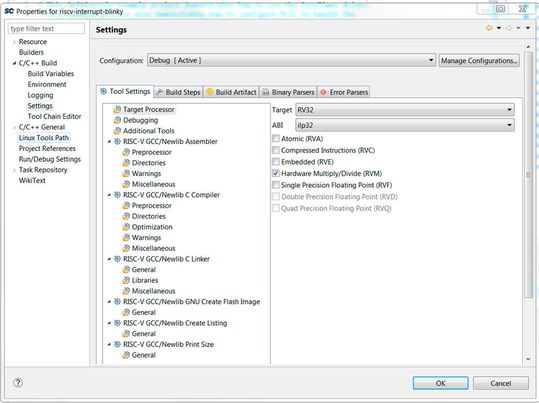Screen dimensions: 539x403
Task: Click the Debugging settings icon
Action: pyautogui.click(x=117, y=120)
